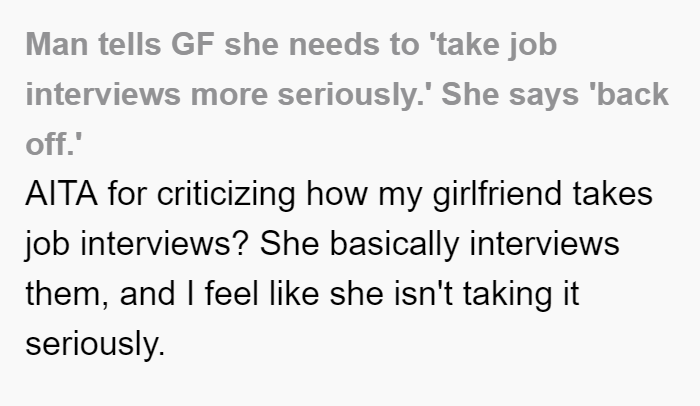Click the word 'interviews' in the gray headline

pyautogui.click(x=103, y=94)
